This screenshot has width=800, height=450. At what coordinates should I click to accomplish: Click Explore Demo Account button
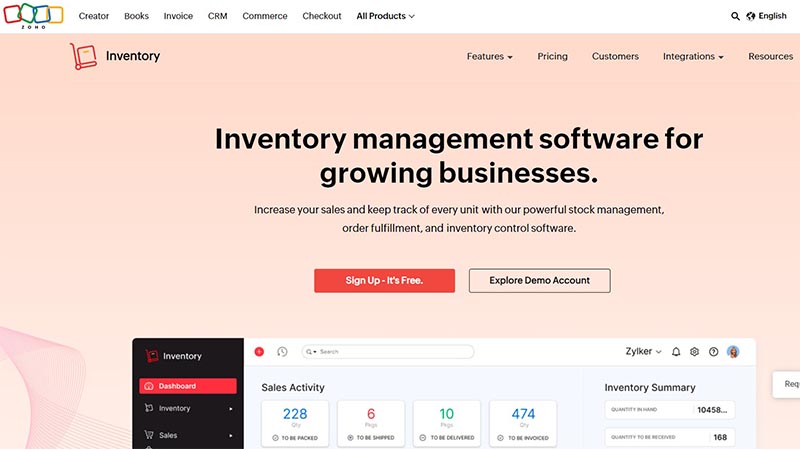(539, 281)
